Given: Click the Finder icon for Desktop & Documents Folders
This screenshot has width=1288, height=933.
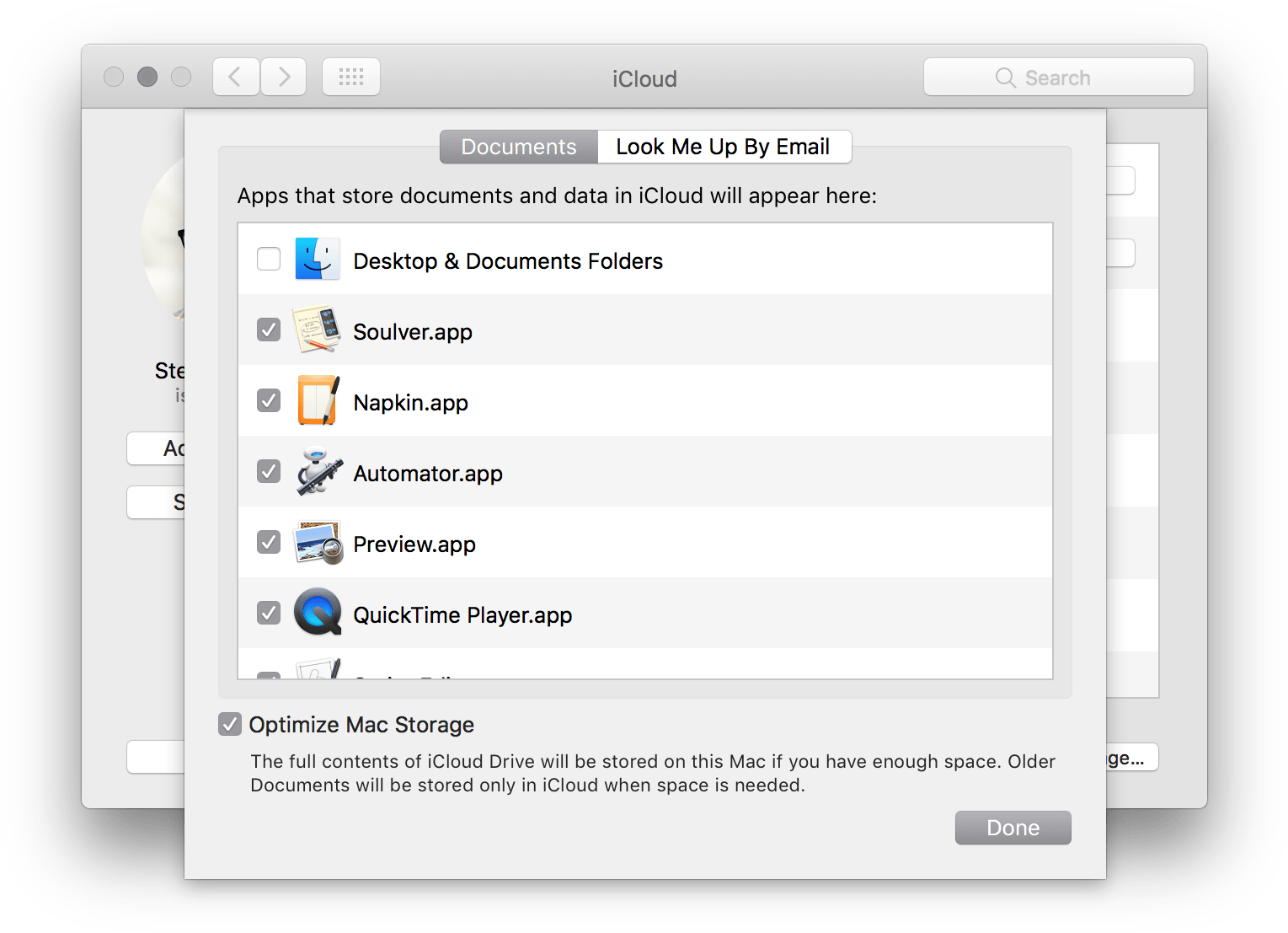Looking at the screenshot, I should click(318, 259).
